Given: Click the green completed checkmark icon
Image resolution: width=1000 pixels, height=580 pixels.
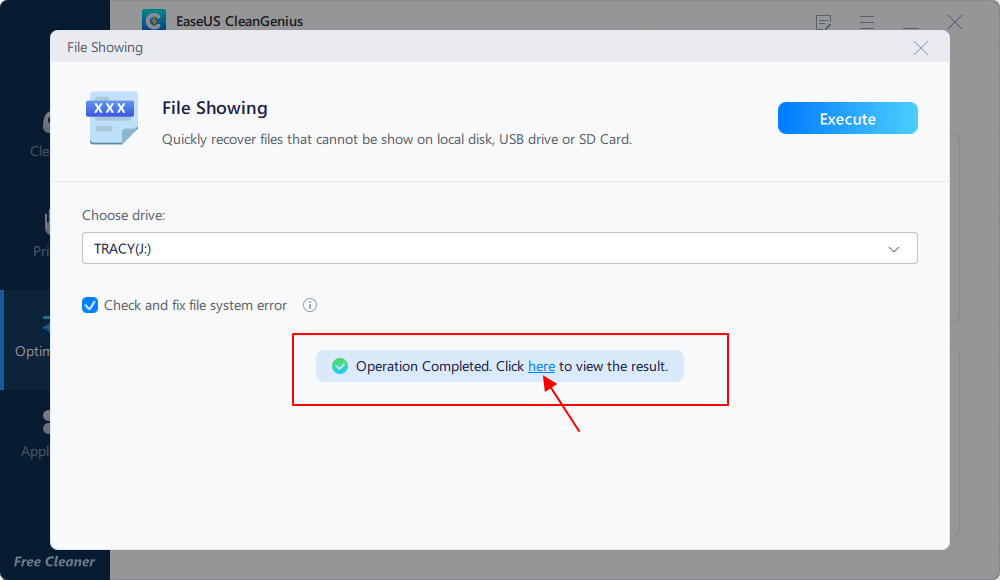Looking at the screenshot, I should (340, 366).
